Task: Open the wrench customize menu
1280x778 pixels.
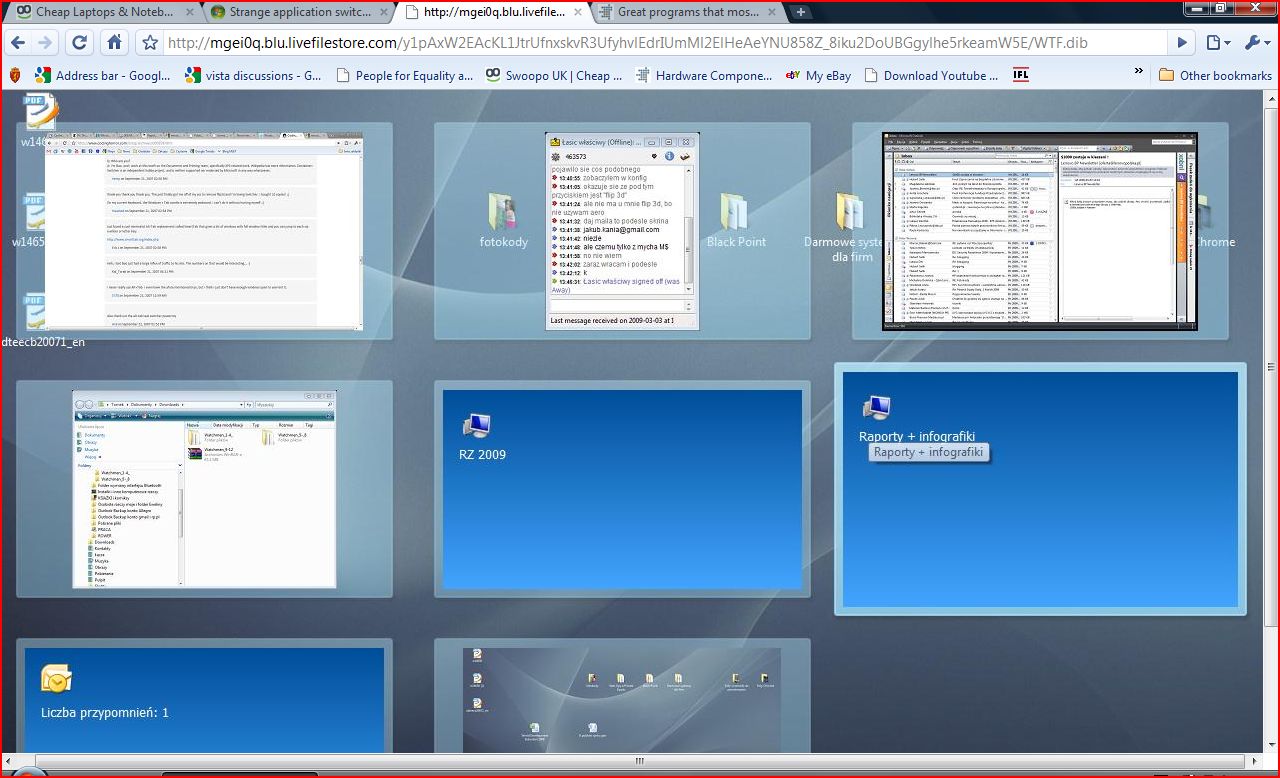Action: tap(1256, 43)
